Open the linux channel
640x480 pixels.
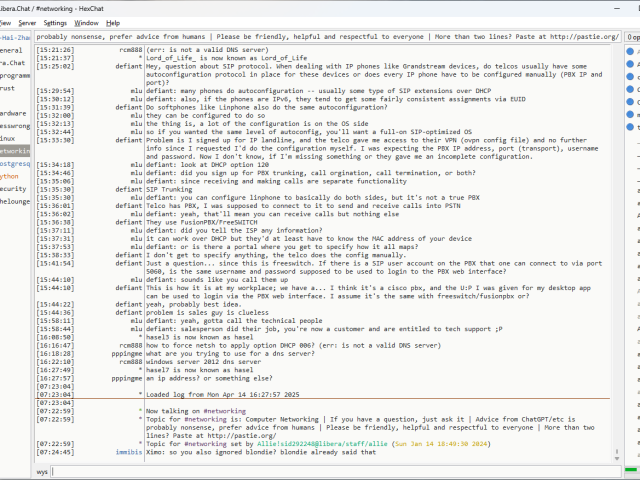coord(9,137)
